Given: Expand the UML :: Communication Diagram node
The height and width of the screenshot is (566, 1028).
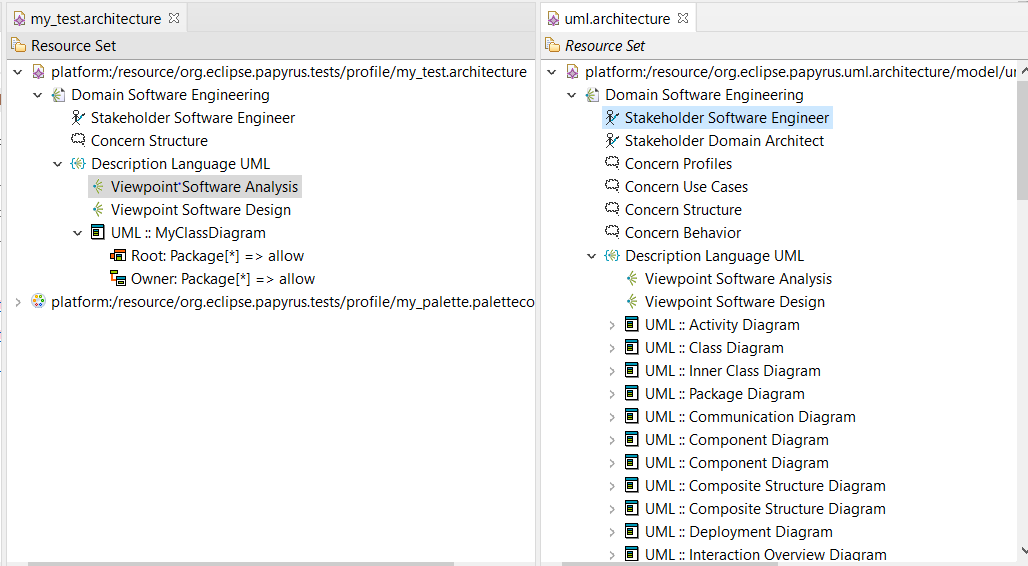Looking at the screenshot, I should pos(612,416).
